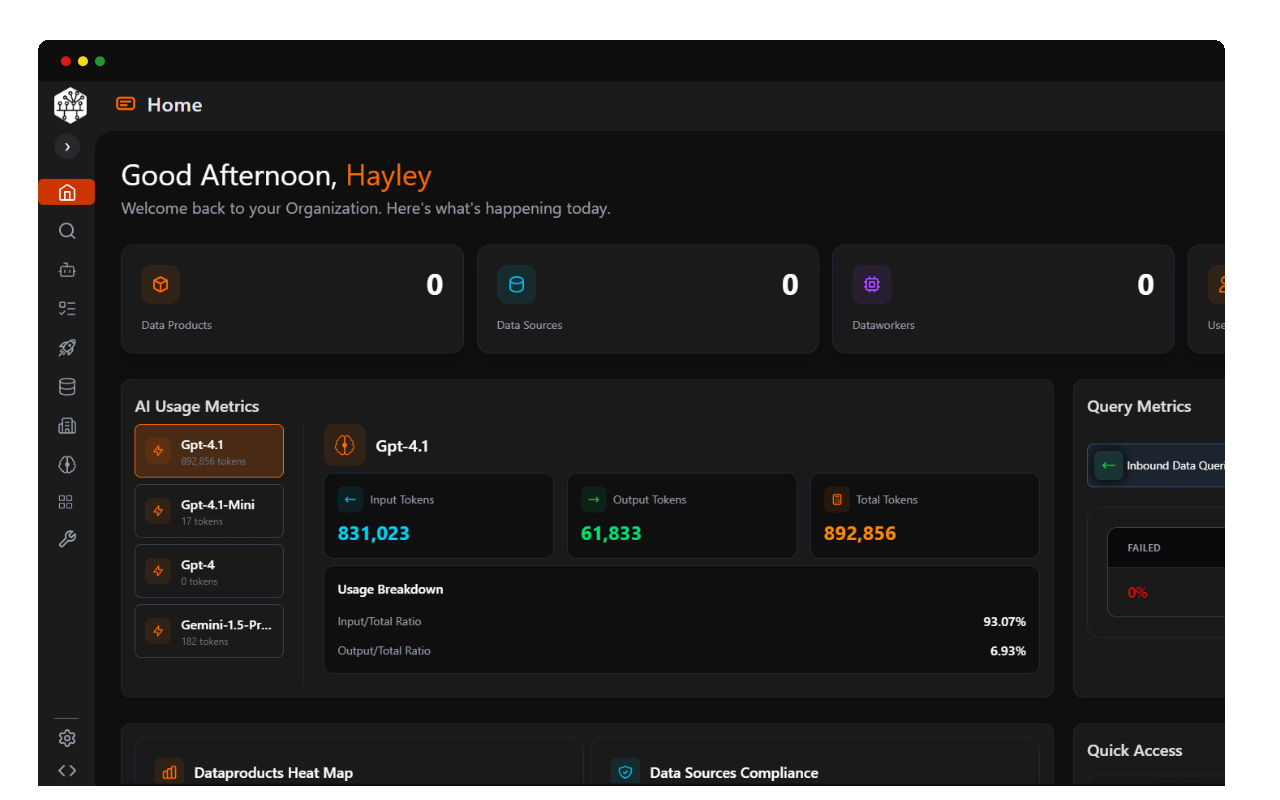This screenshot has height=800, width=1280.
Task: Click the Gpt-4.1 model button
Action: [x=209, y=451]
